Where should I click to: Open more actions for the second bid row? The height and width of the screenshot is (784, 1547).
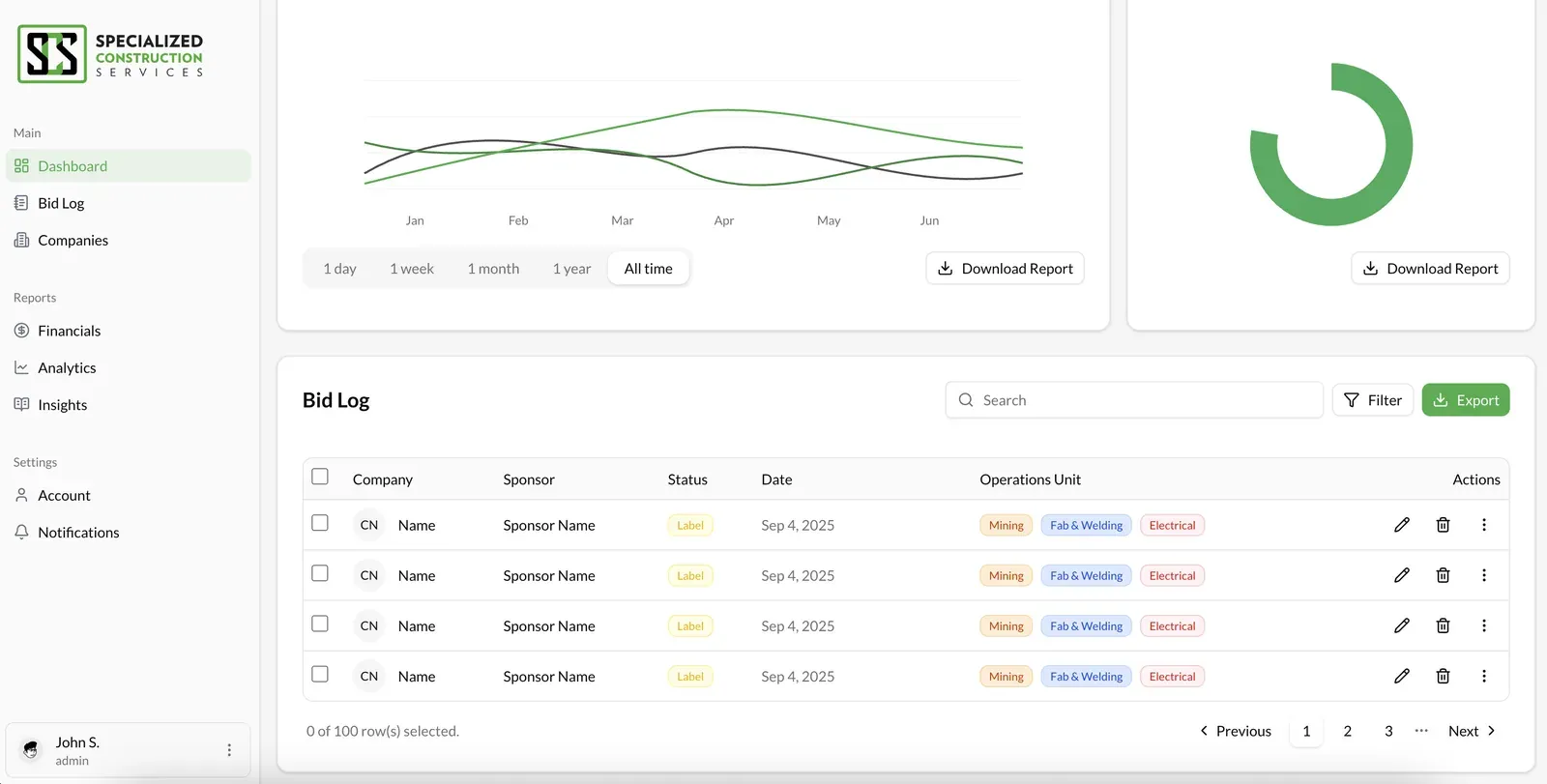1484,575
